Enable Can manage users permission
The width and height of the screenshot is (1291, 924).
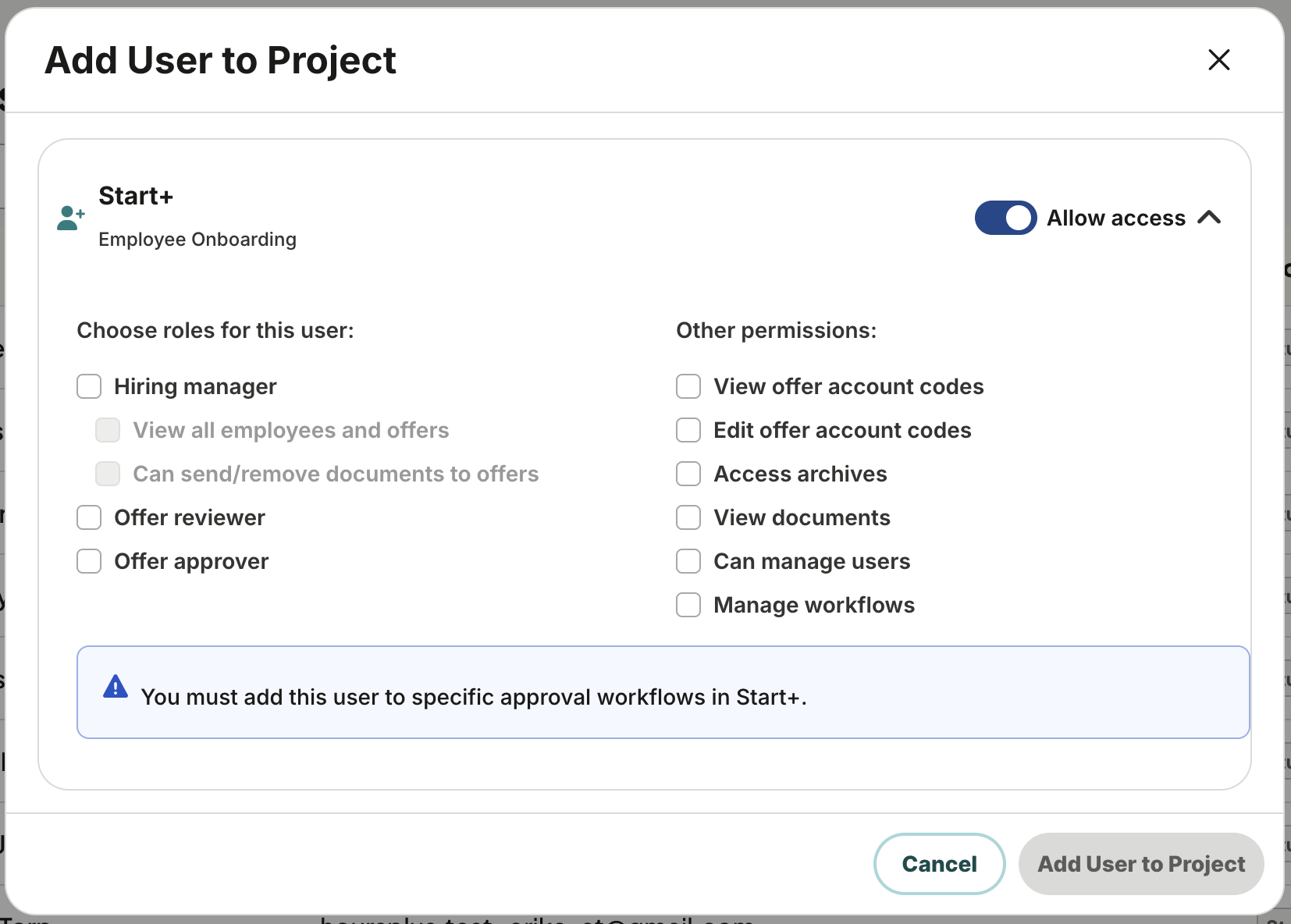tap(688, 561)
